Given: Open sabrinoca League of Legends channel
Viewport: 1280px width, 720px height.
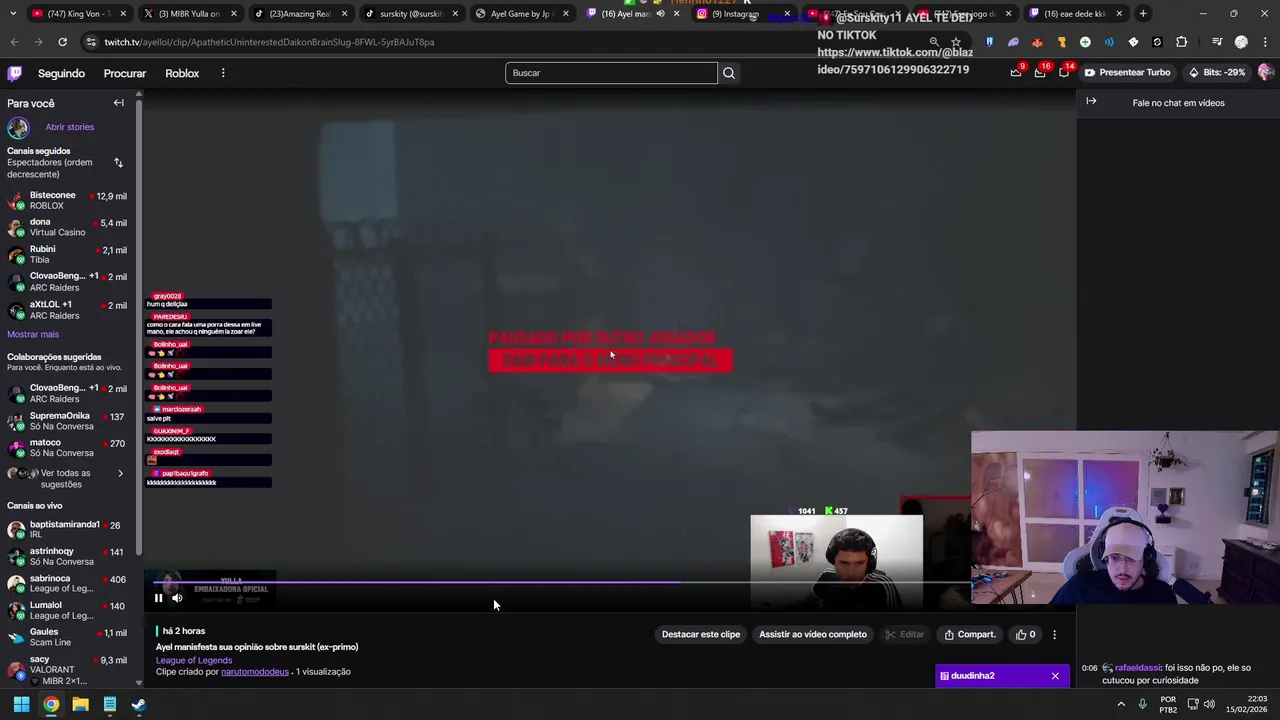Looking at the screenshot, I should tap(68, 584).
